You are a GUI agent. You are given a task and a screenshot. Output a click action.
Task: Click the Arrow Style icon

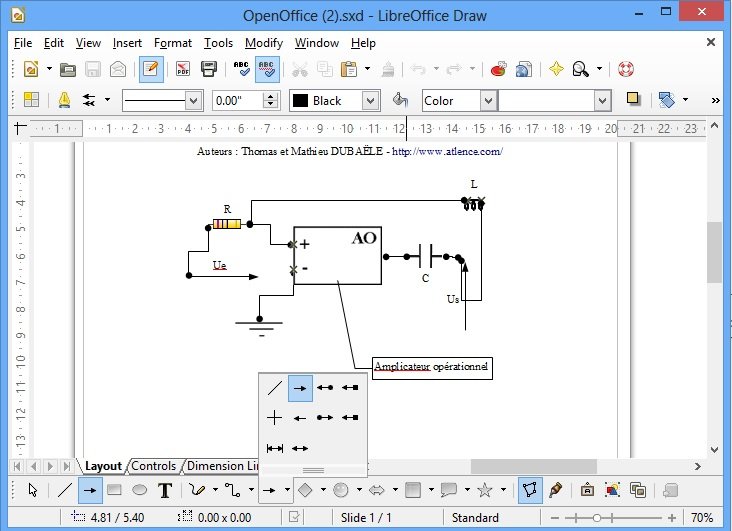coord(89,99)
